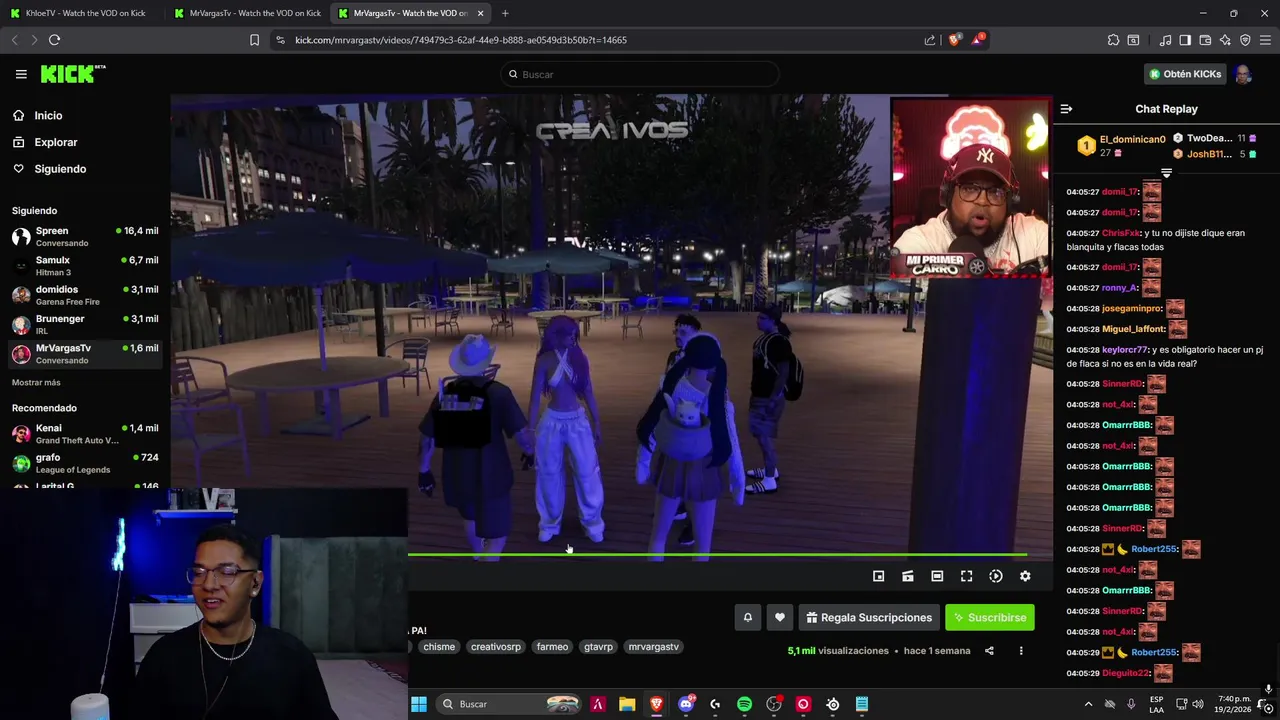Click the mrvargastv tag
The image size is (1280, 720).
tap(653, 647)
